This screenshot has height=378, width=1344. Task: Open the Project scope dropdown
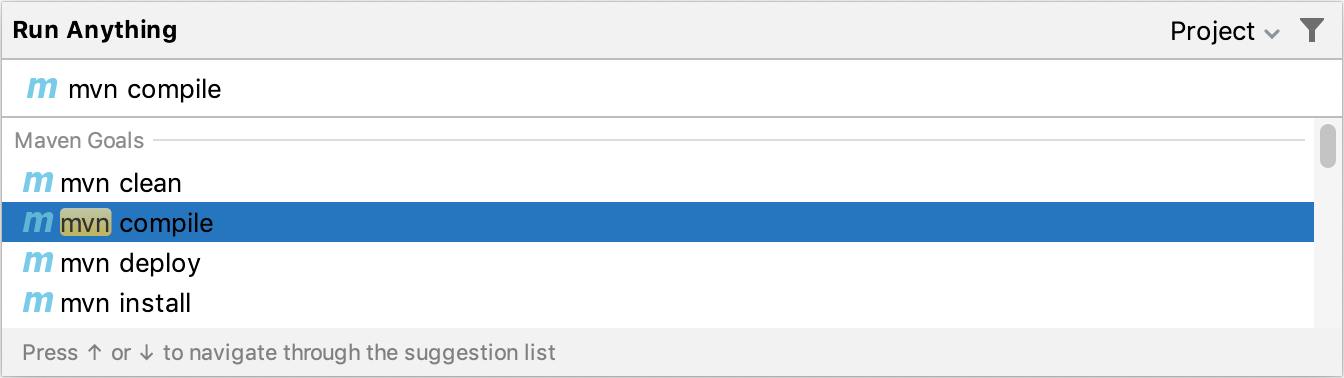pos(1225,32)
